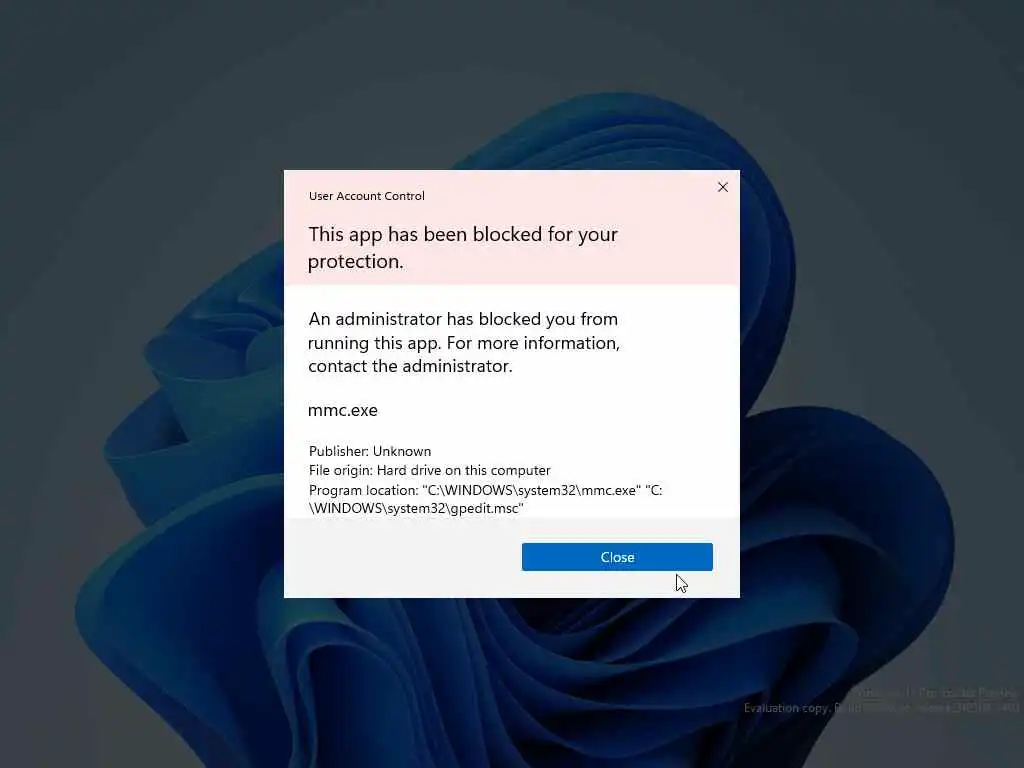The height and width of the screenshot is (768, 1024).
Task: Click the gpedit.msc path line
Action: coord(416,508)
